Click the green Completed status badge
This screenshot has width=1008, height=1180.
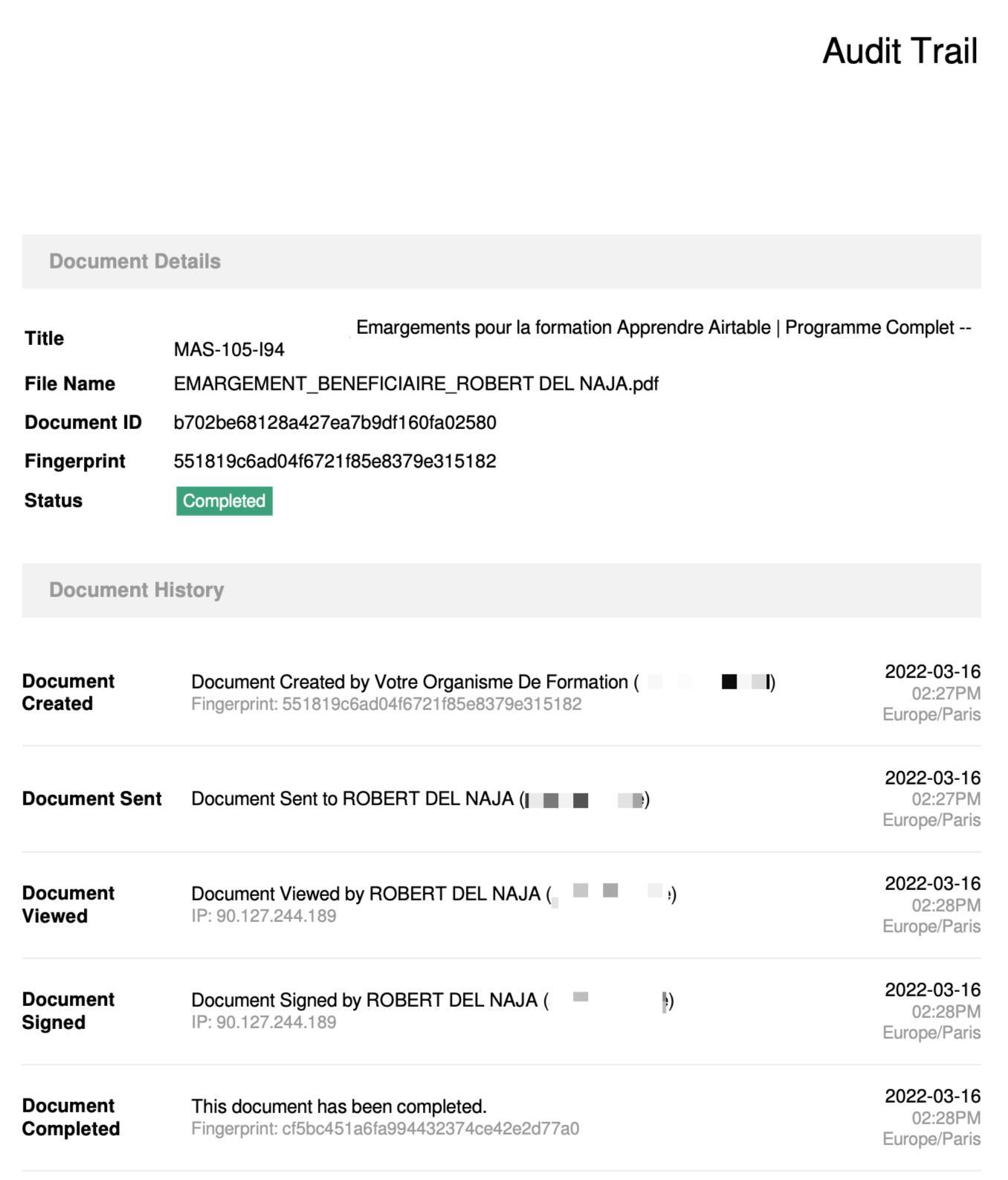224,501
